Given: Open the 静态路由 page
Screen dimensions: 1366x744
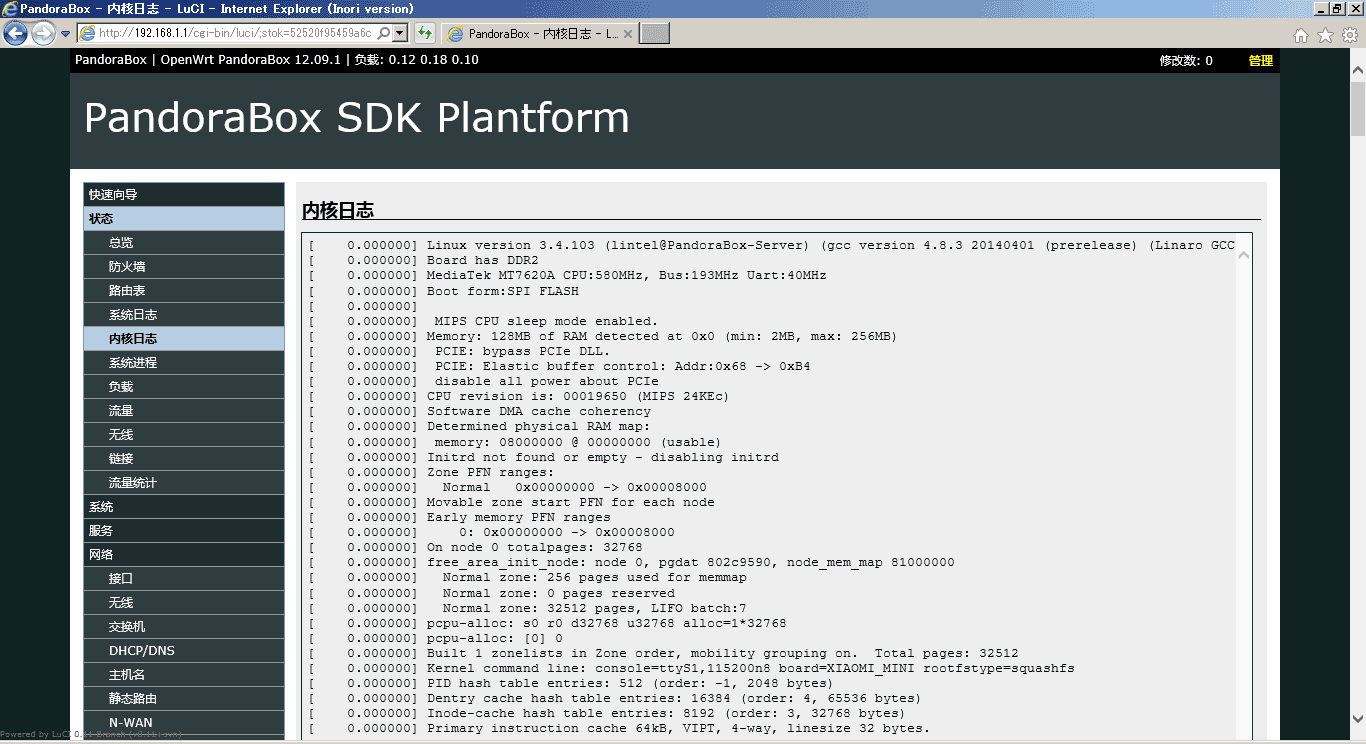Looking at the screenshot, I should [184, 699].
